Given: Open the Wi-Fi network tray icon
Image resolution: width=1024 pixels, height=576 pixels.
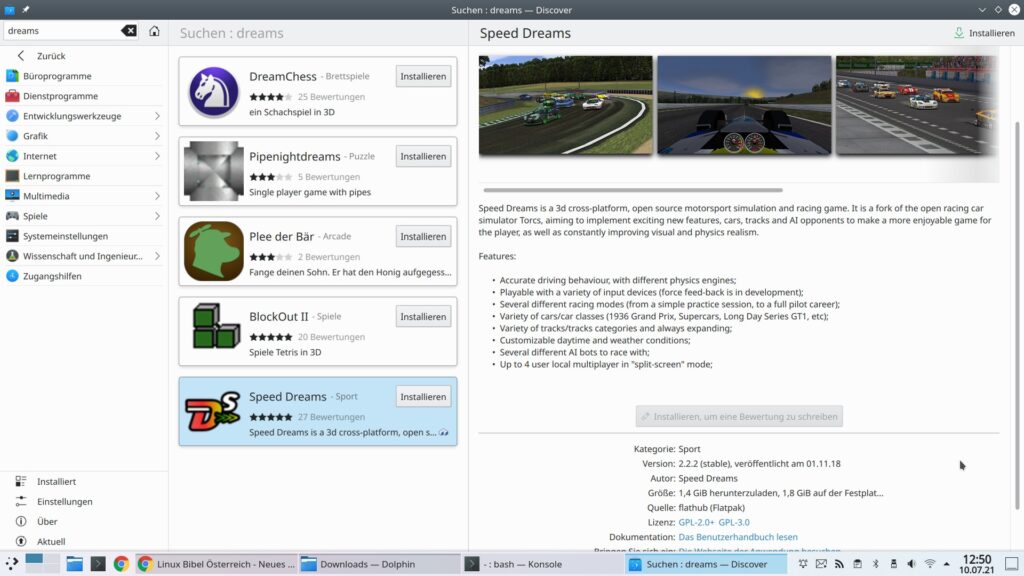Looking at the screenshot, I should click(929, 564).
